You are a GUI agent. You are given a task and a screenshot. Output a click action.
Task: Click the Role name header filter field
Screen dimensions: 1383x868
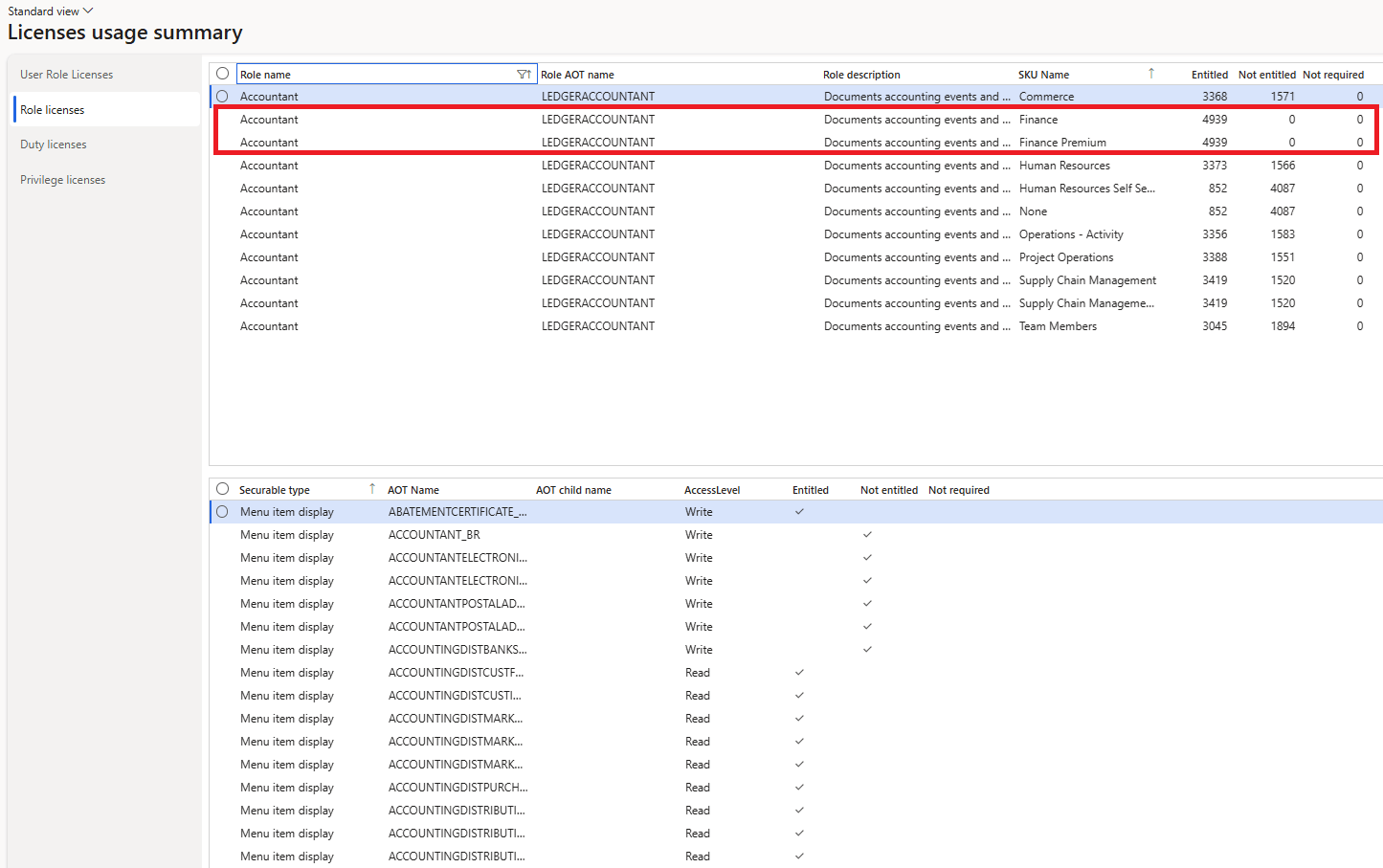[x=373, y=75]
